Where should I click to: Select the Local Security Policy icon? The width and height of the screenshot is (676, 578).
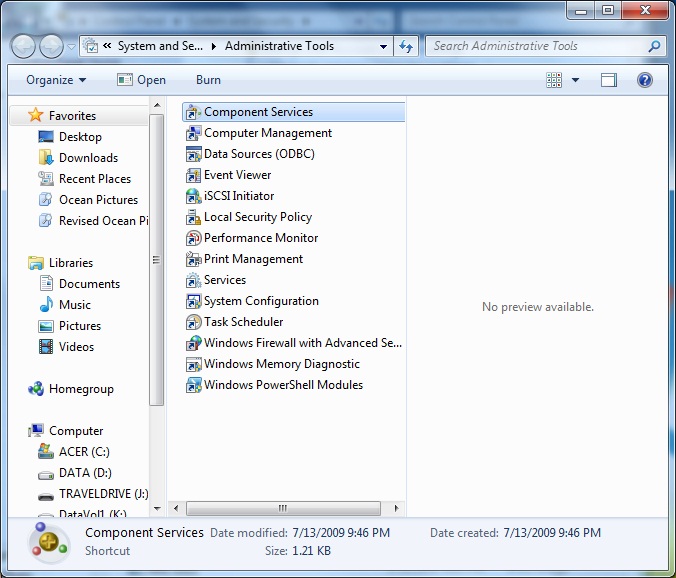pyautogui.click(x=193, y=217)
